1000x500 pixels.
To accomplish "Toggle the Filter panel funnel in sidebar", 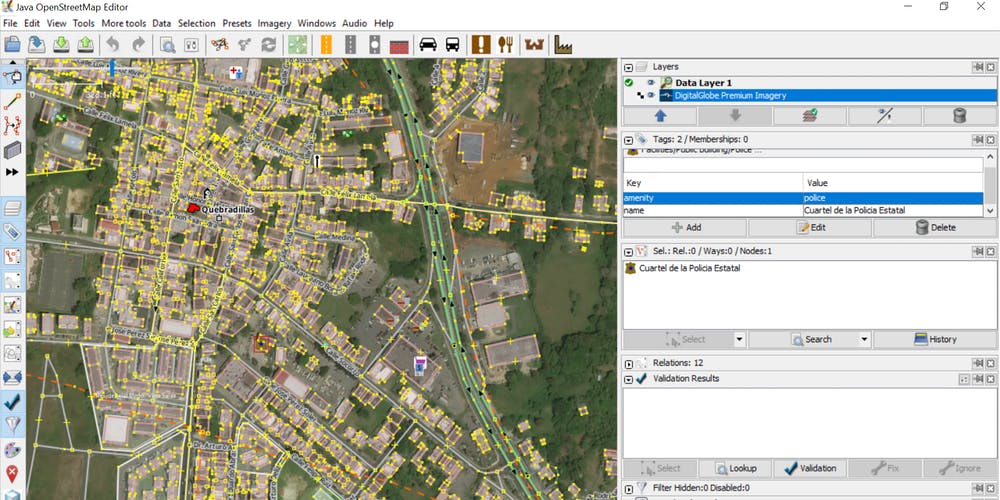I will click(x=12, y=425).
